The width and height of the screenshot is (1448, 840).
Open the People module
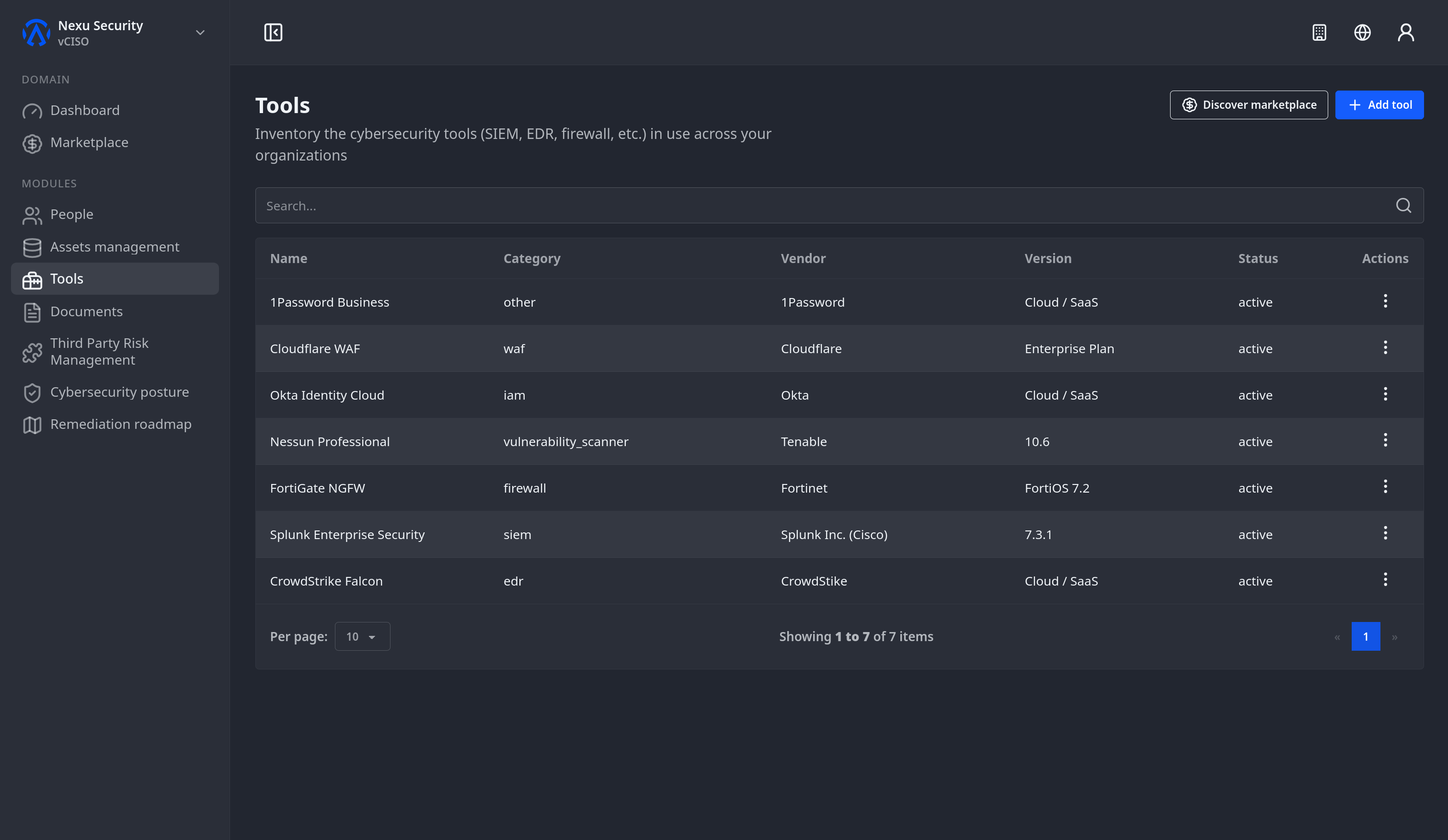(115, 214)
